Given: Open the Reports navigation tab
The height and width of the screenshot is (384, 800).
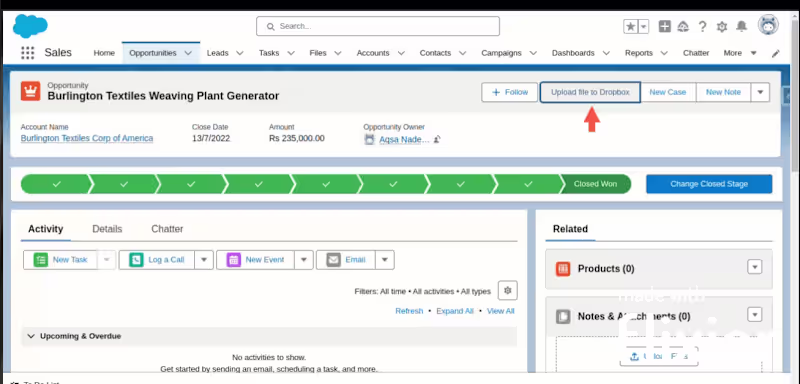Looking at the screenshot, I should click(639, 53).
